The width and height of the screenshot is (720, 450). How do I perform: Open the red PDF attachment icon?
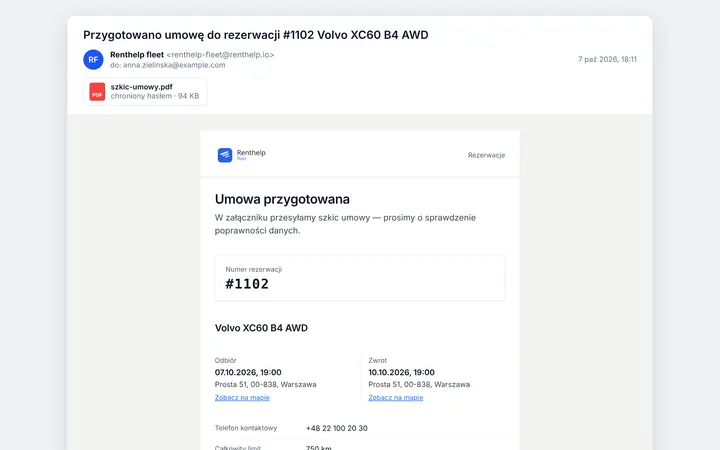pos(97,91)
